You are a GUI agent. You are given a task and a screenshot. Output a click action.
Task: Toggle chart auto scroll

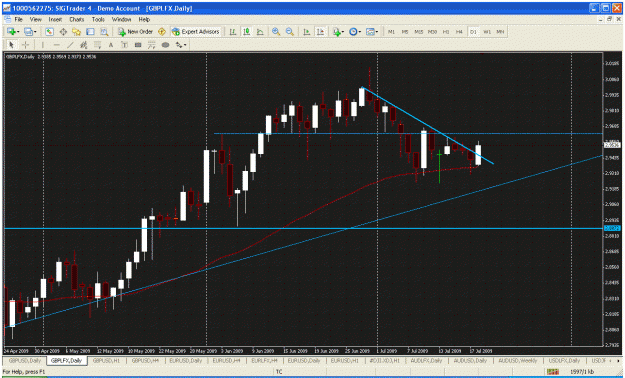[306, 32]
